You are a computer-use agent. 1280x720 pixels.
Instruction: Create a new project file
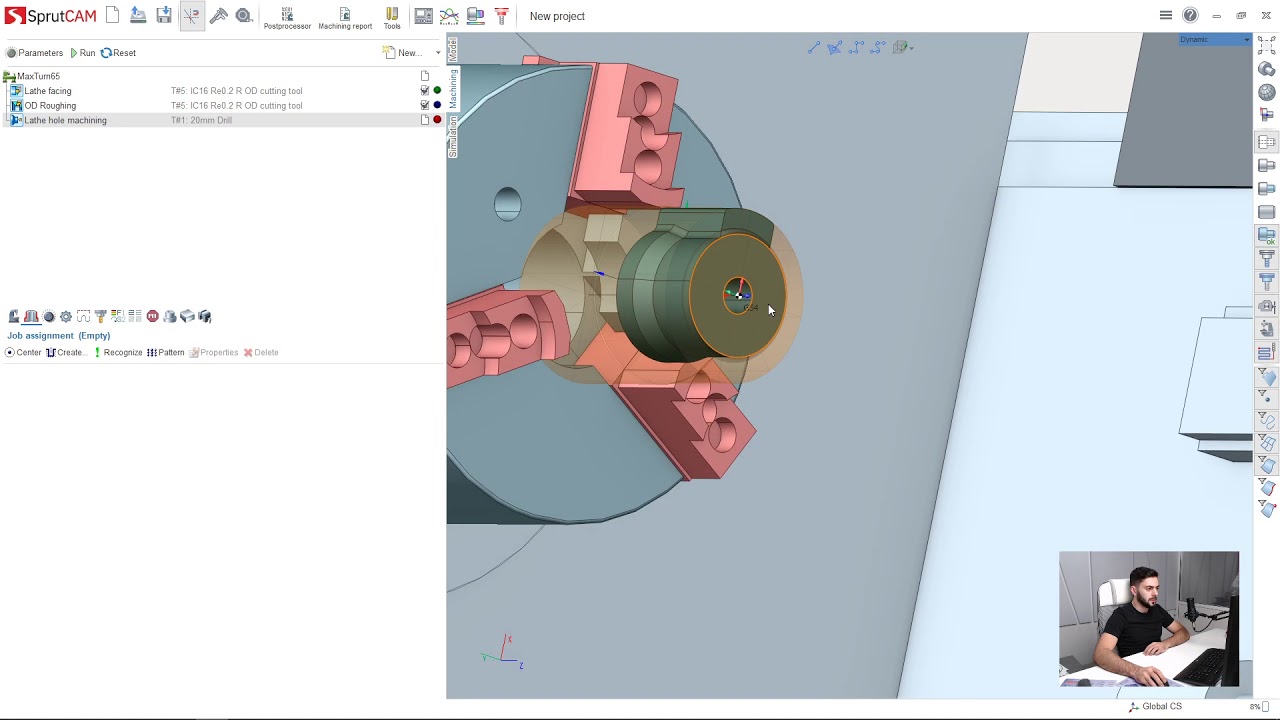(x=112, y=15)
